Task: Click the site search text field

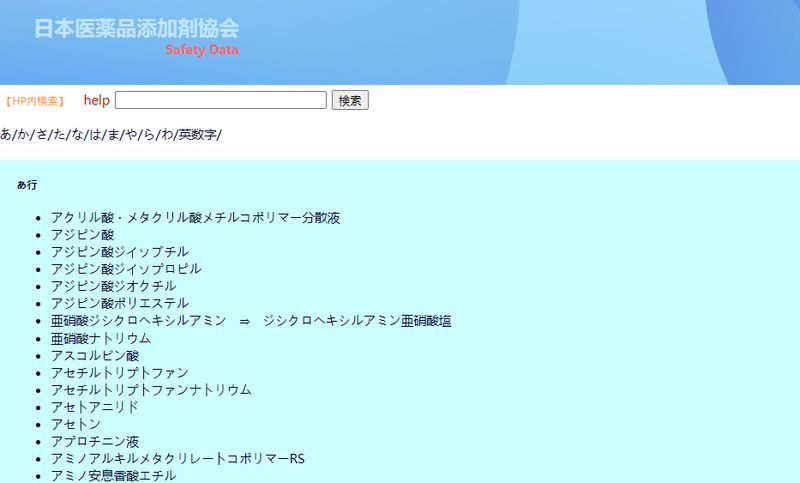Action: coord(220,100)
